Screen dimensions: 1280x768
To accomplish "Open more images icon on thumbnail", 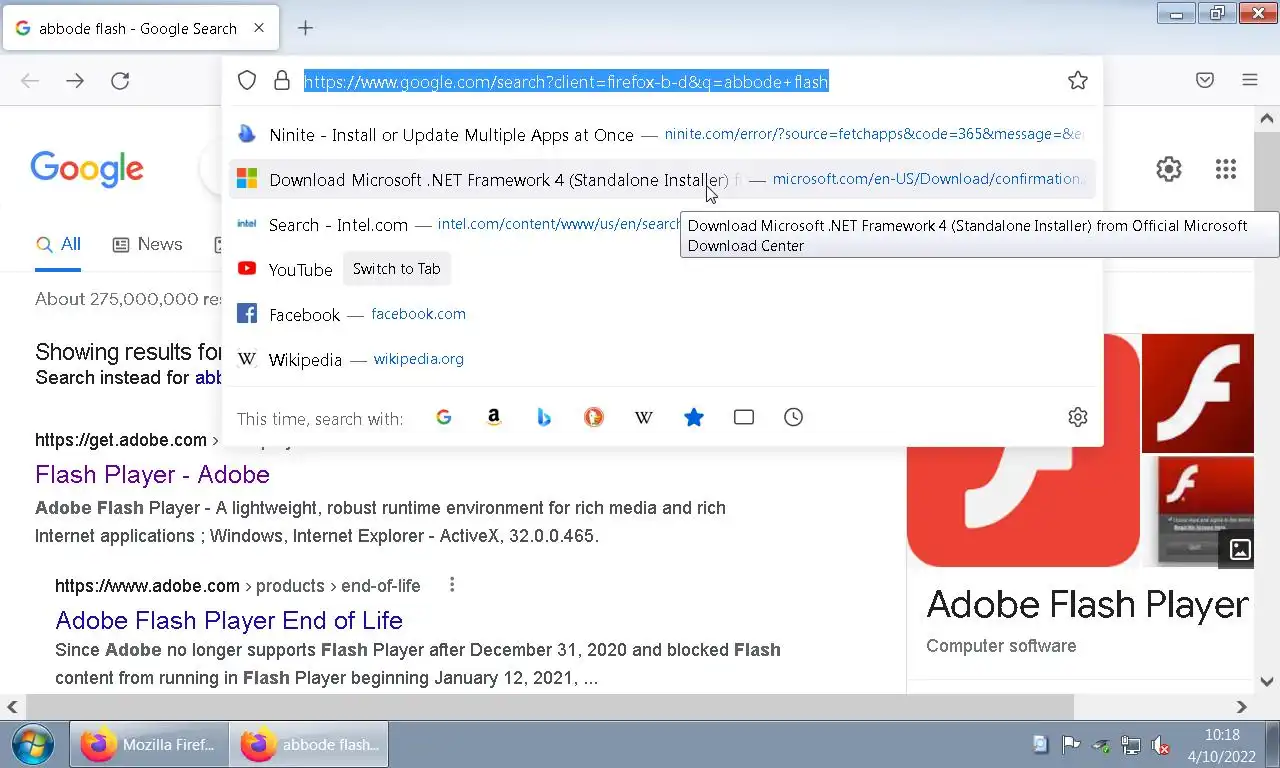I will tap(1240, 549).
